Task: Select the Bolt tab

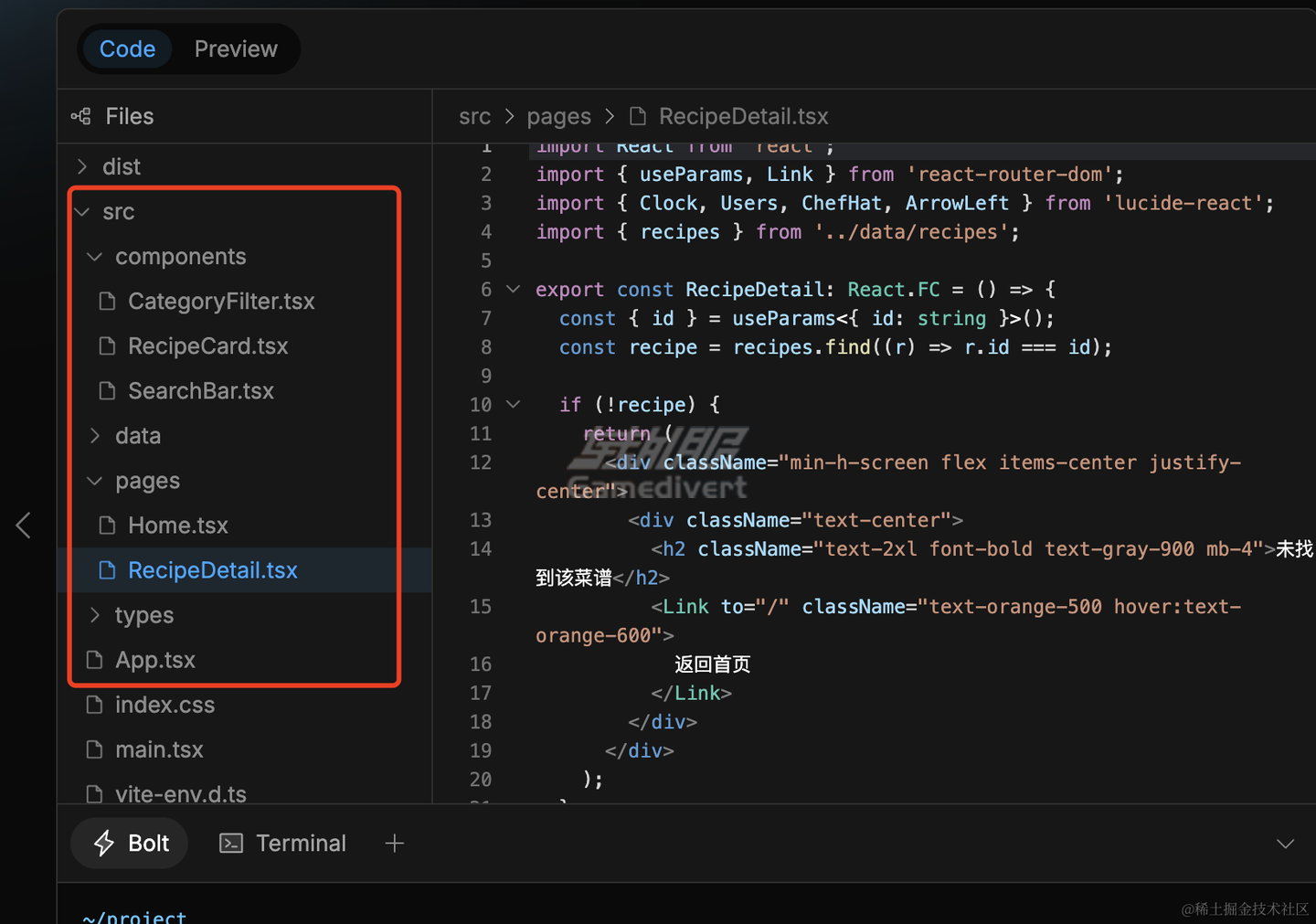Action: tap(131, 843)
